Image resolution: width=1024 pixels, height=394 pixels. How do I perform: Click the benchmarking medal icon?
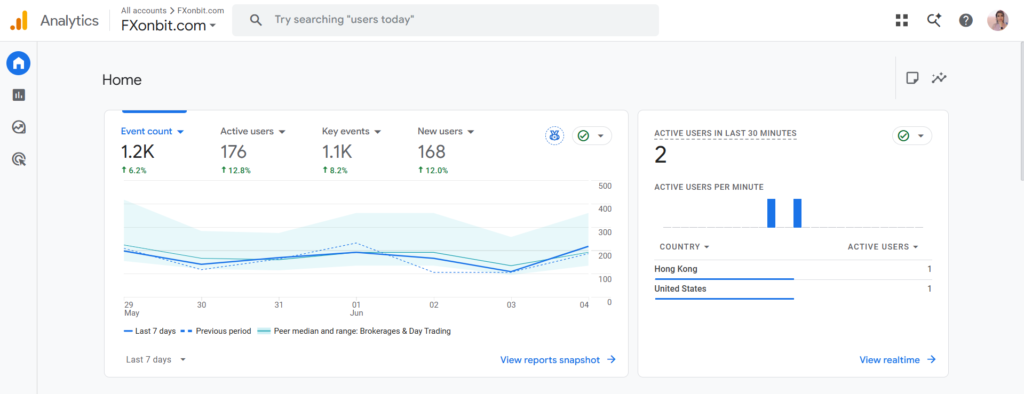(554, 136)
